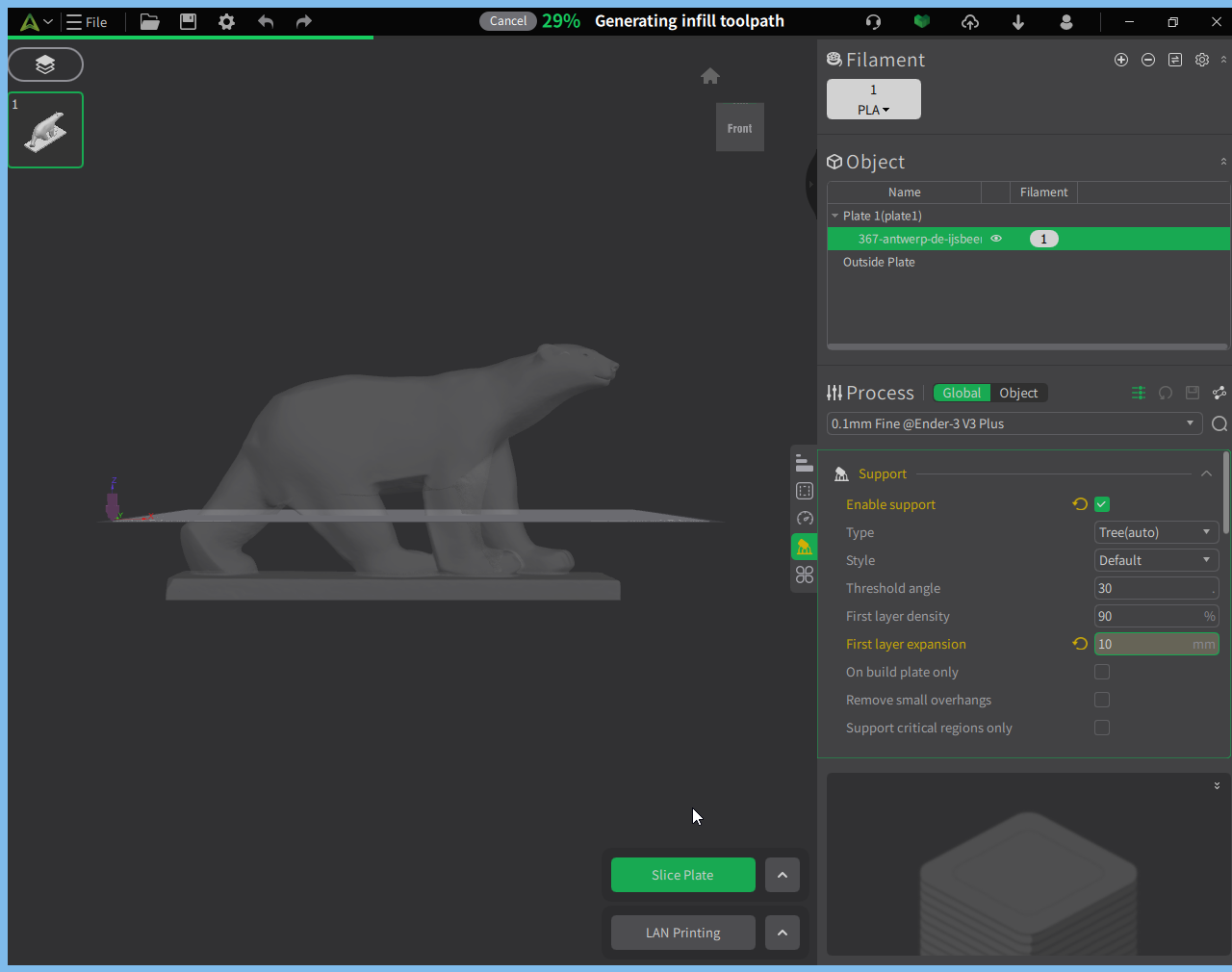The height and width of the screenshot is (972, 1232).
Task: Click the process settings vertical scrollbar
Action: tap(1225, 493)
